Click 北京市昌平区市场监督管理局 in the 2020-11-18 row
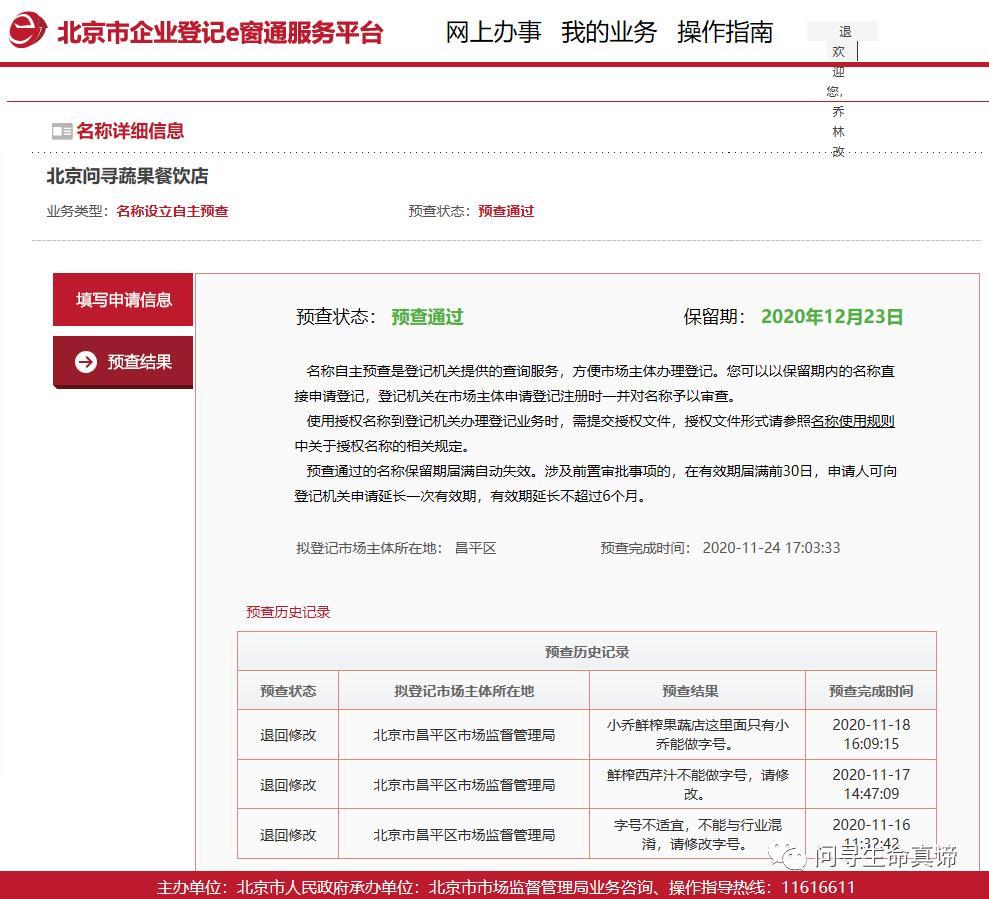Screen dimensions: 989x899 point(464,735)
